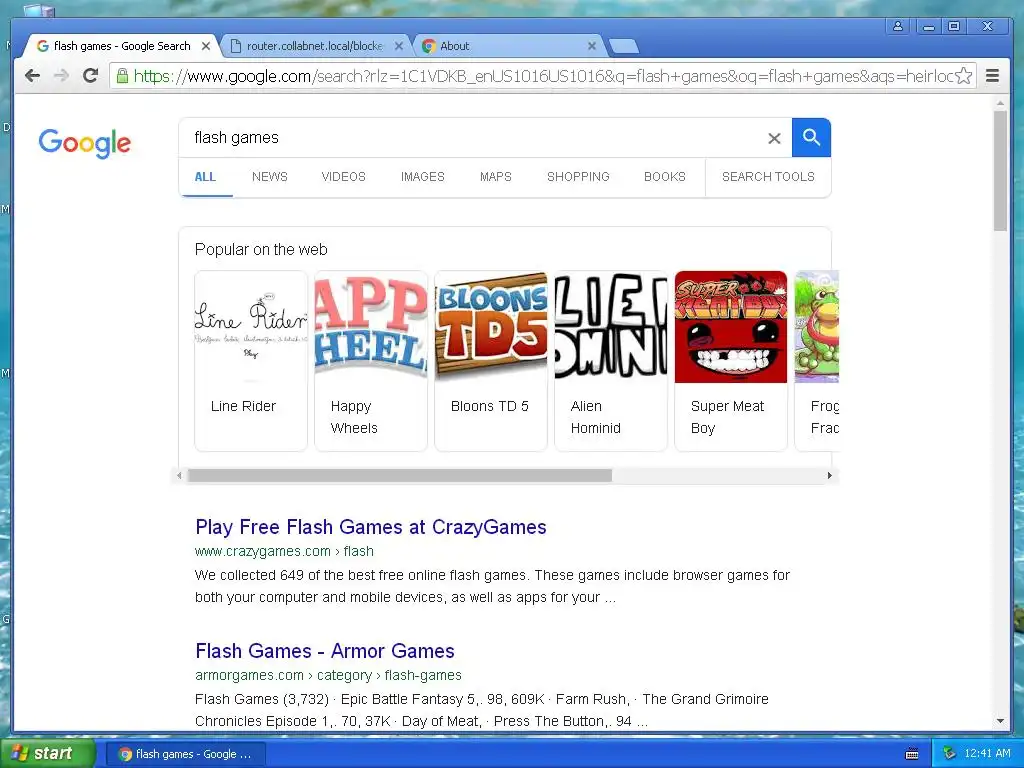This screenshot has width=1024, height=768.
Task: Close the router.collabnet.local tab
Action: click(x=398, y=46)
